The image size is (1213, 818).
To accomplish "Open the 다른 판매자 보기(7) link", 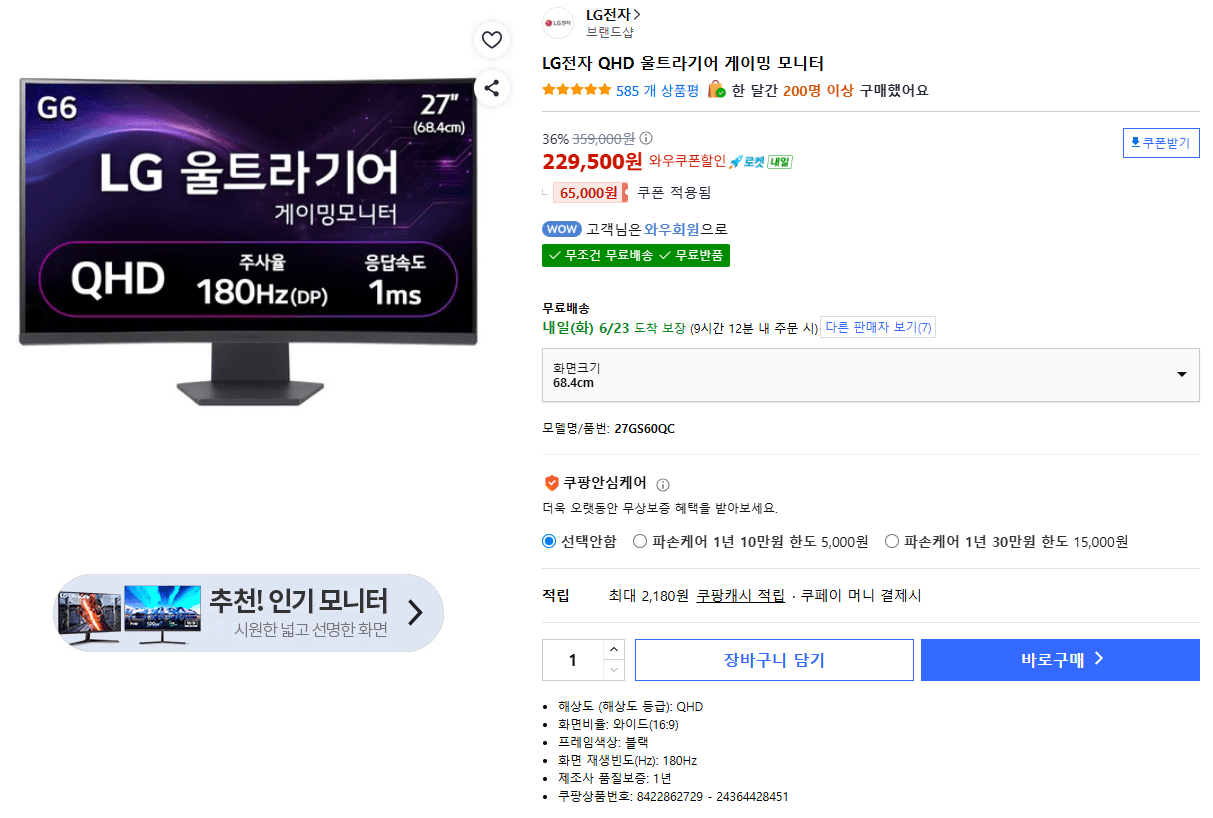I will (878, 328).
